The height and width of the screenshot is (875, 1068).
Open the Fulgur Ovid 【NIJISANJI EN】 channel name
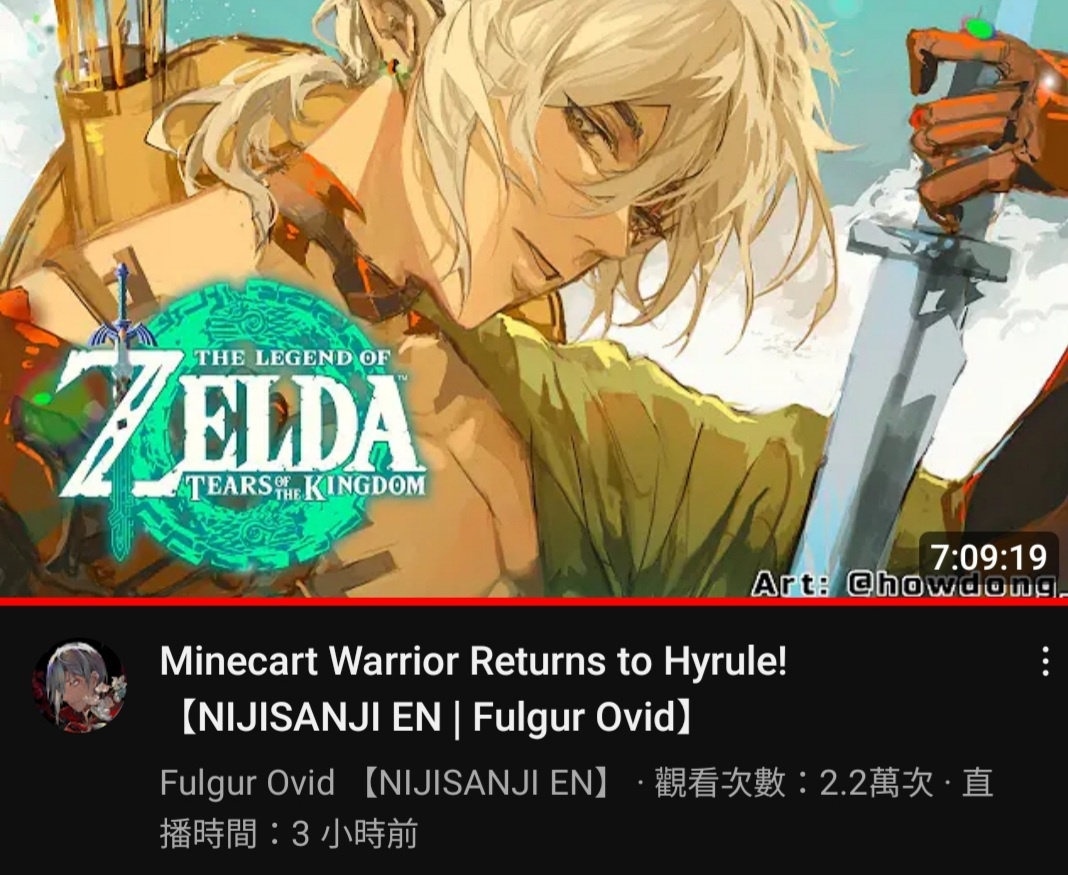pos(386,783)
